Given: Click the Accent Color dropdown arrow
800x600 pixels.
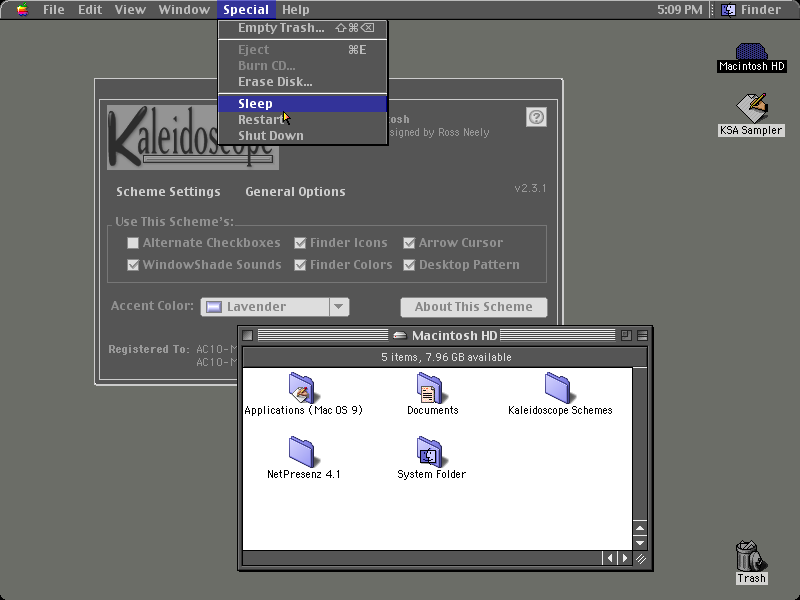Looking at the screenshot, I should click(x=339, y=307).
